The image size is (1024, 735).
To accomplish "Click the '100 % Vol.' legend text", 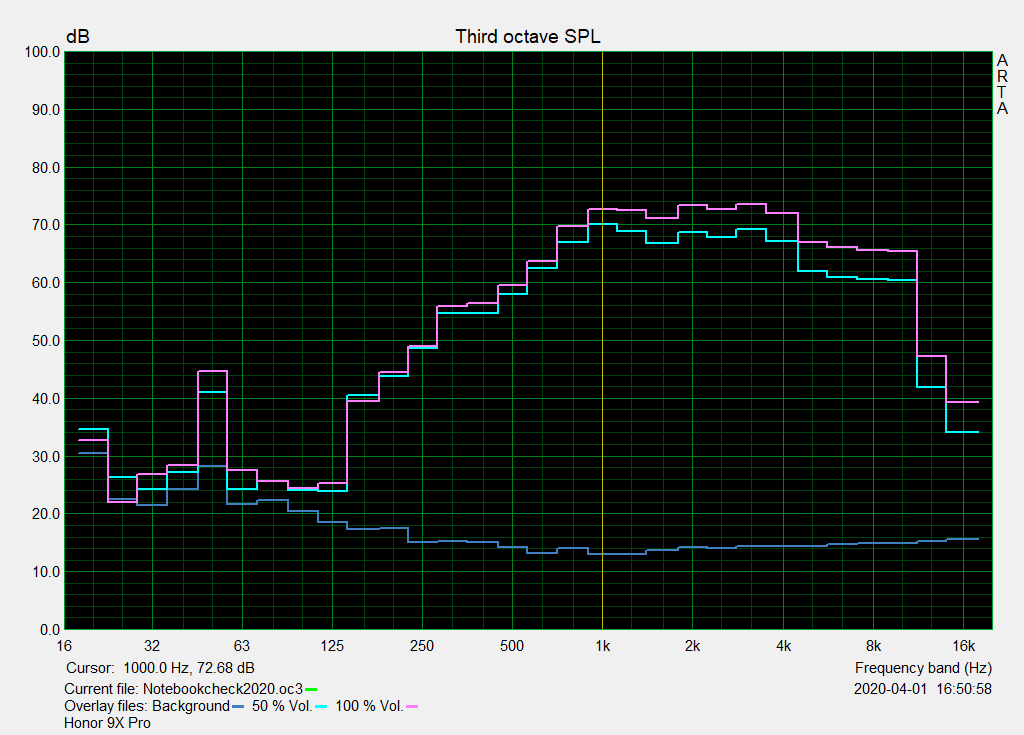I will coord(369,706).
